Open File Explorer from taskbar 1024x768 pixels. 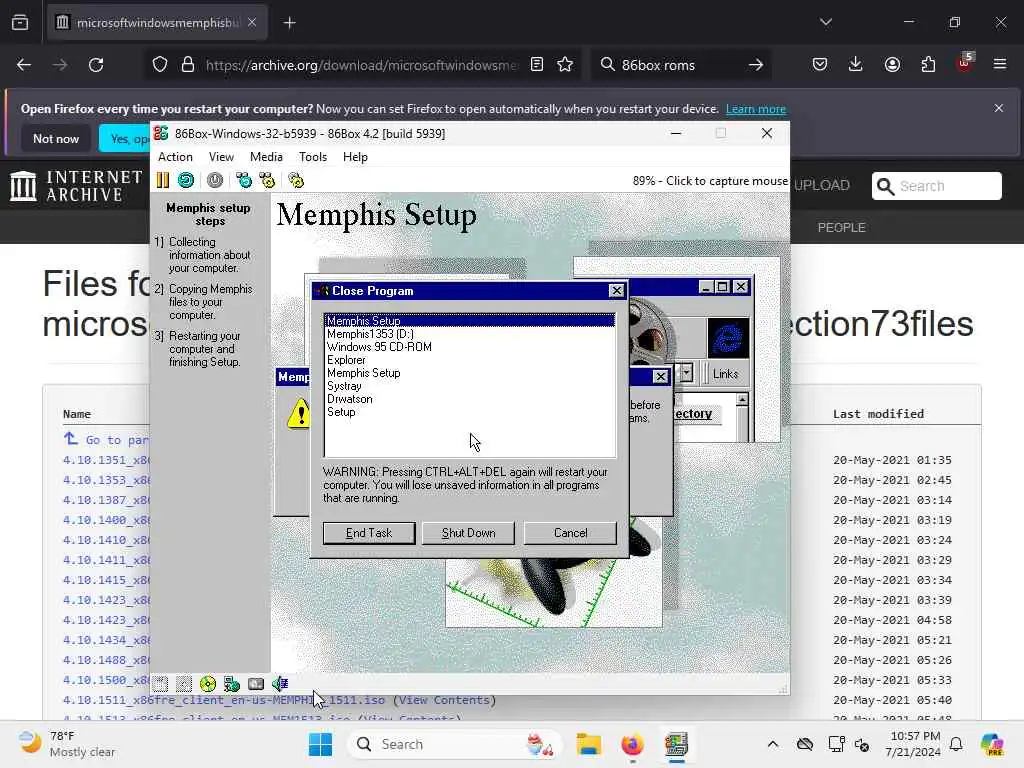coord(588,744)
